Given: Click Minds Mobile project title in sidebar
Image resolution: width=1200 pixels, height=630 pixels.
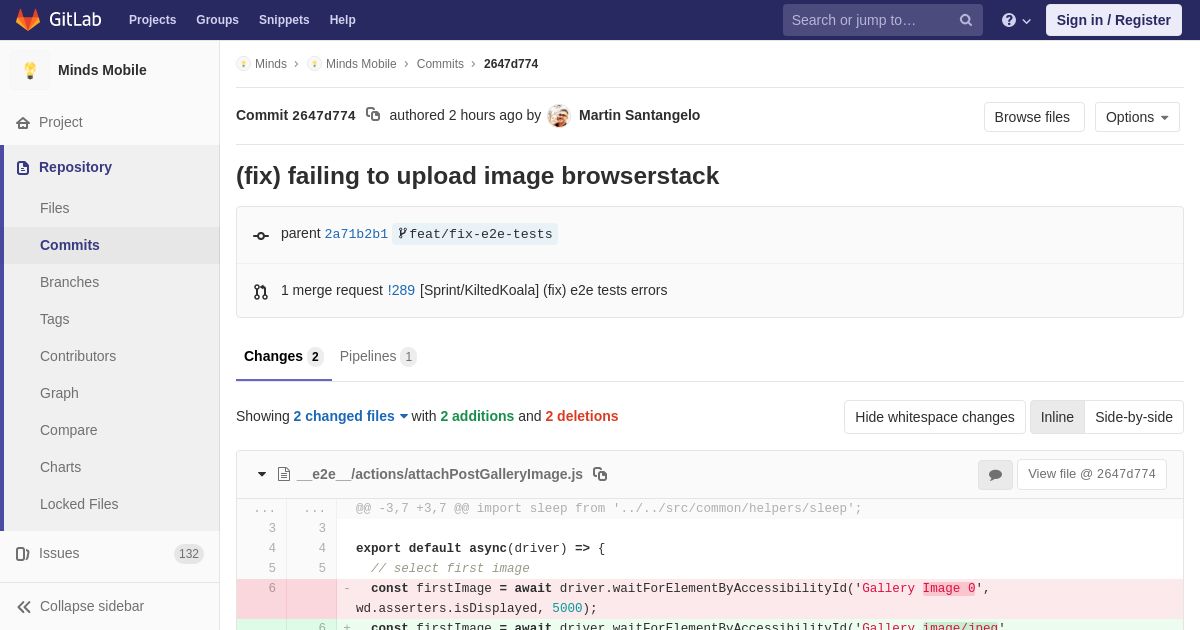Looking at the screenshot, I should (x=102, y=70).
